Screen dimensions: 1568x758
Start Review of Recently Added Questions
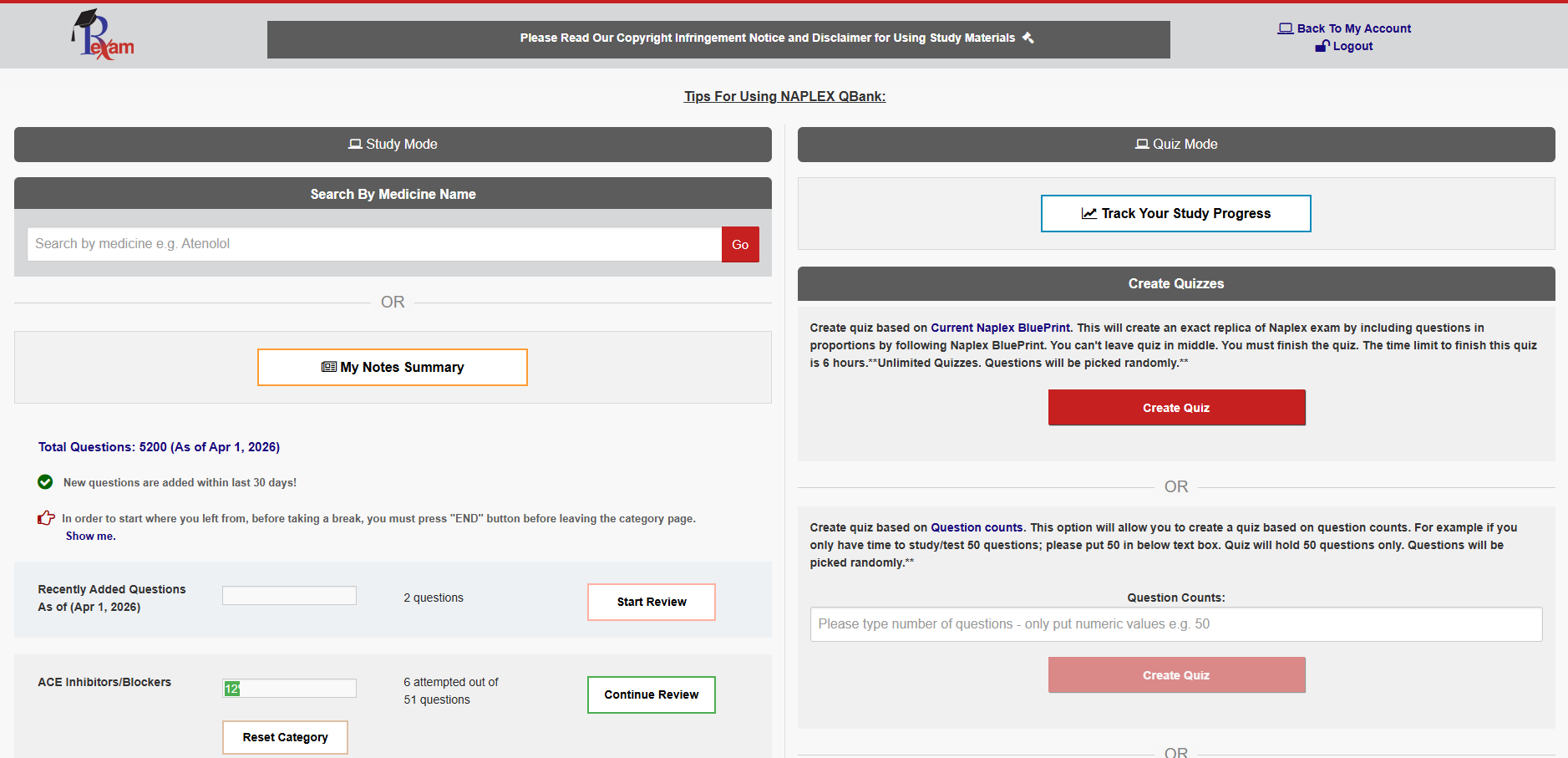(x=651, y=602)
